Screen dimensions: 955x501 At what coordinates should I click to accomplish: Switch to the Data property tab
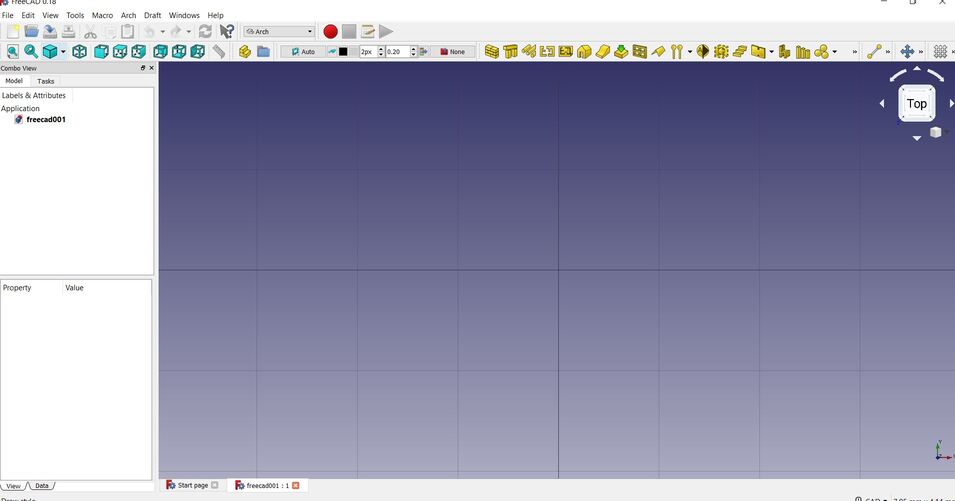coord(41,486)
